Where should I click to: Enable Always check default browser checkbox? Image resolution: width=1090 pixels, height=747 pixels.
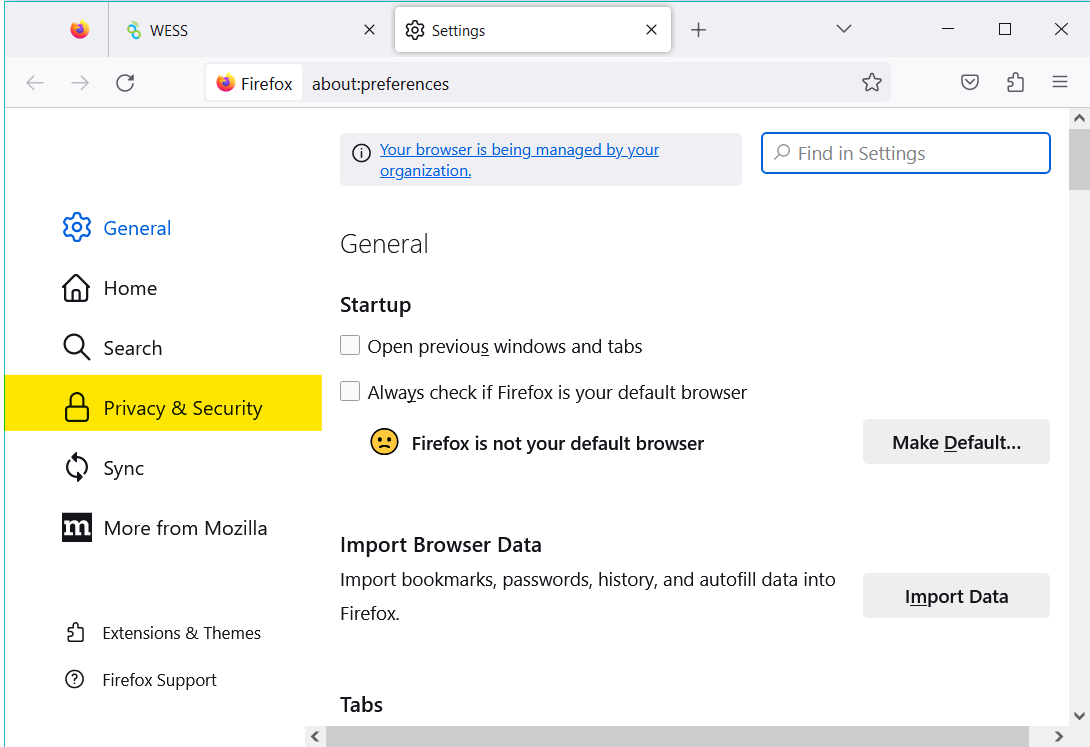point(350,391)
